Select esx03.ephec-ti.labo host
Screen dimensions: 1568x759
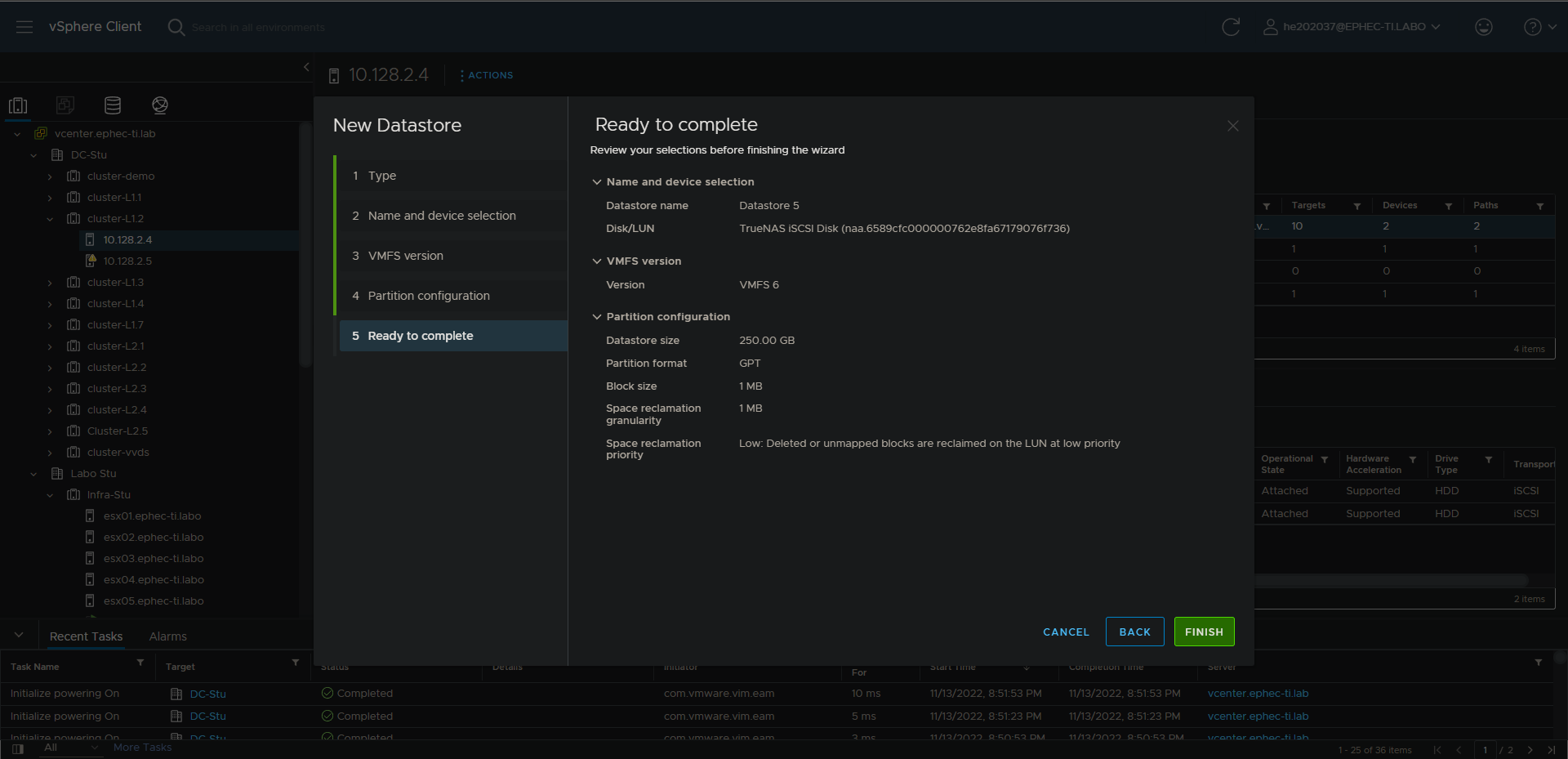(154, 559)
